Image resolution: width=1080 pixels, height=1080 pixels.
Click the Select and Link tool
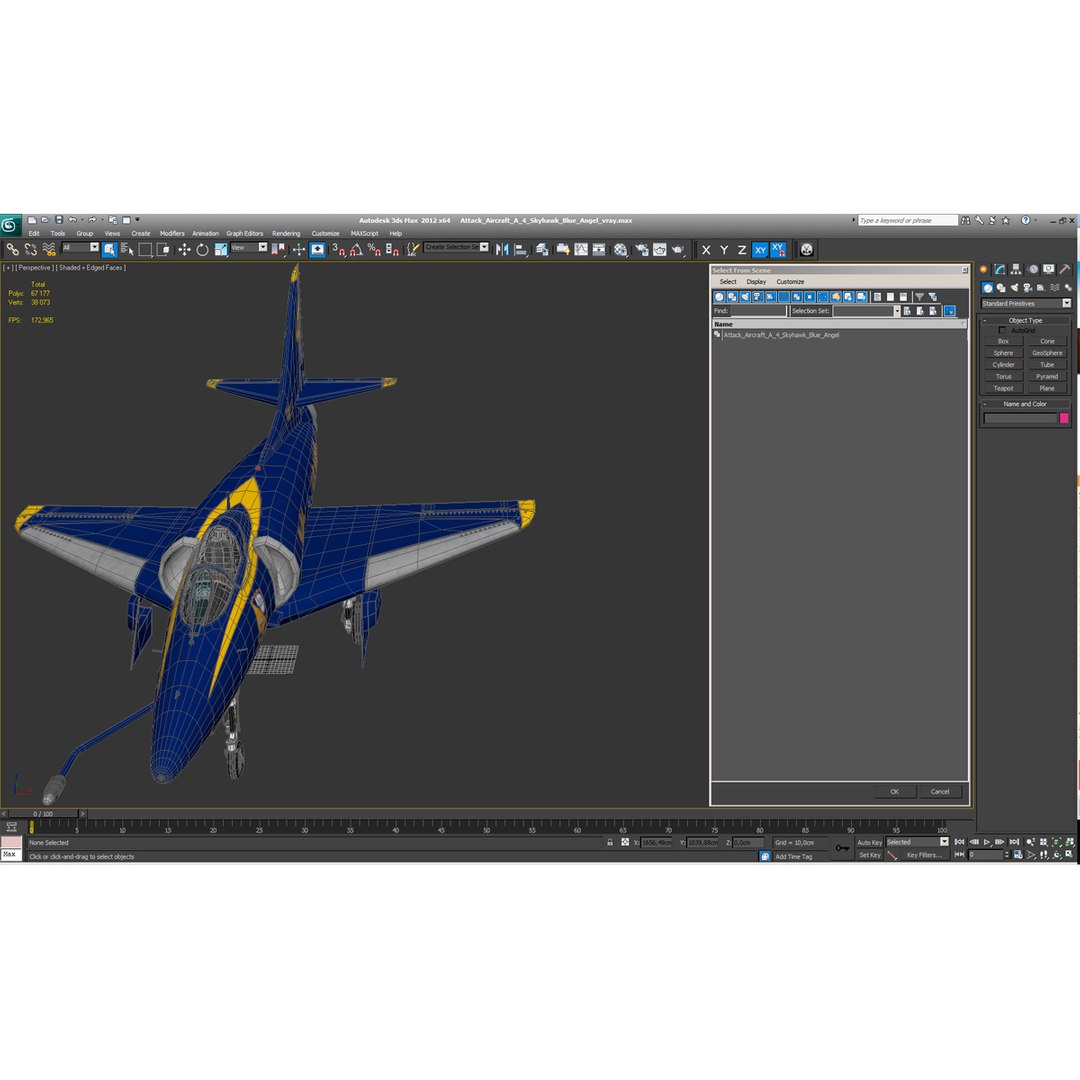coord(12,249)
